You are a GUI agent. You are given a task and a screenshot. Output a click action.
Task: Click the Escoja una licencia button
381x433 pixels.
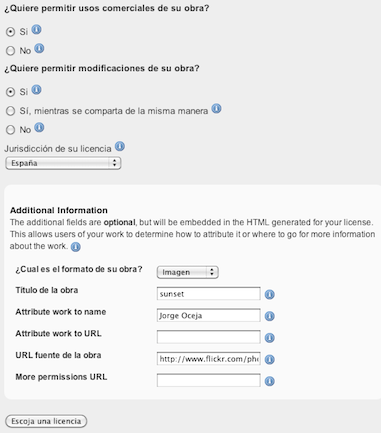(46, 421)
